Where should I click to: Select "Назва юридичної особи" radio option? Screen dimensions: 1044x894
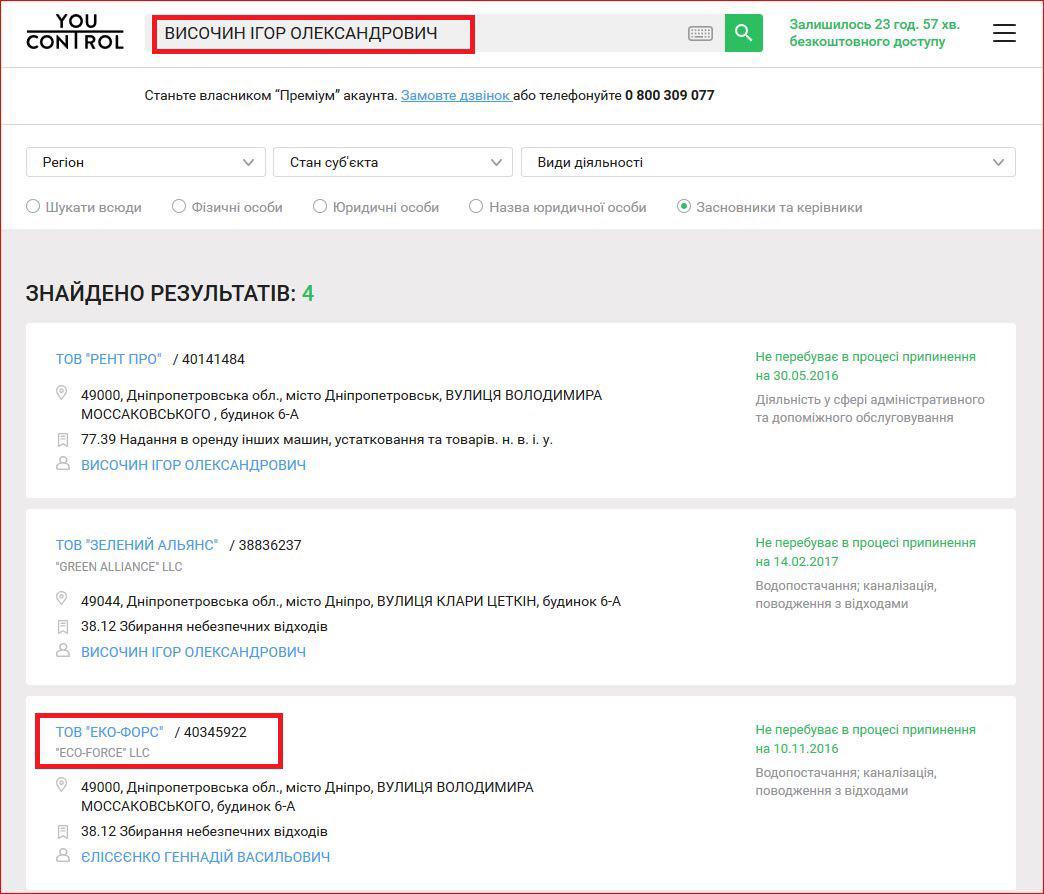475,206
